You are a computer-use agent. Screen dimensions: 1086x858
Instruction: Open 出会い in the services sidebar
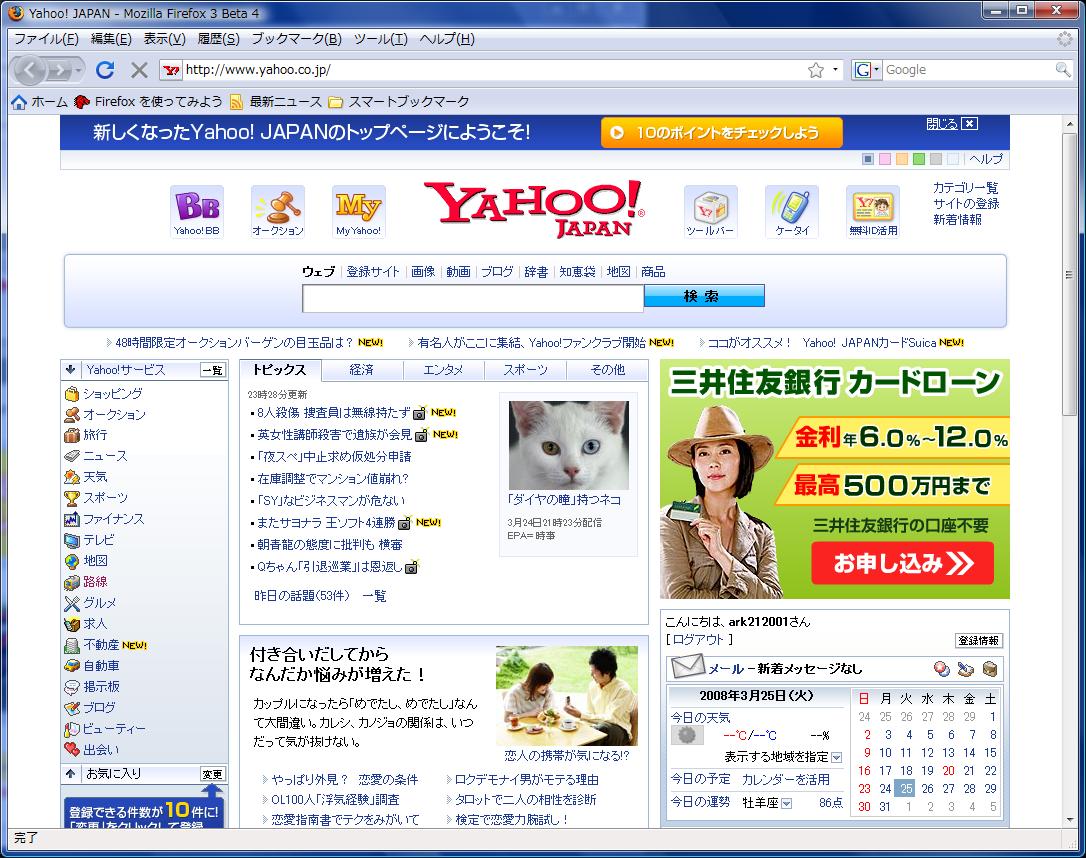(x=101, y=749)
